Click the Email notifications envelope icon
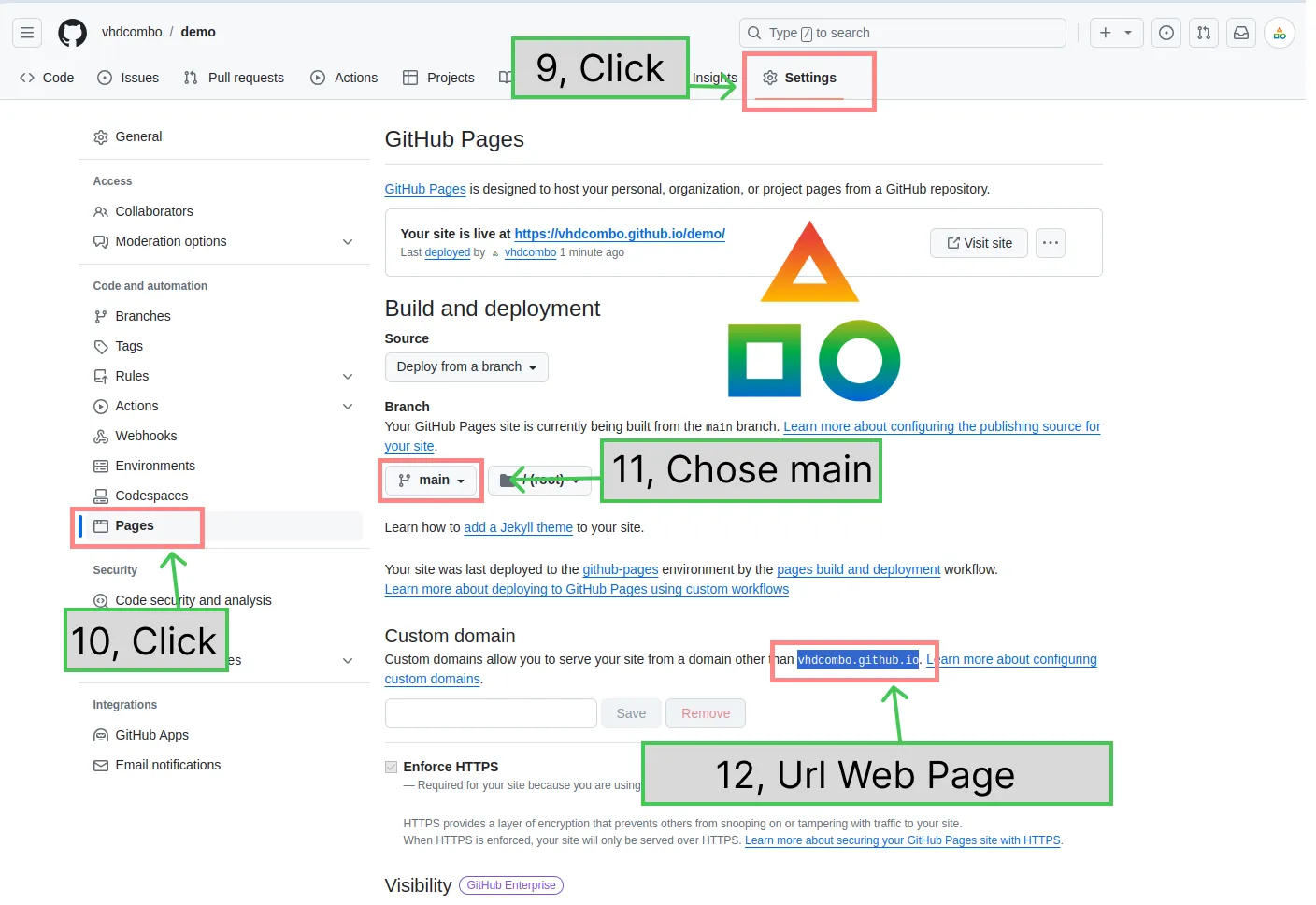This screenshot has height=905, width=1316. (x=101, y=766)
